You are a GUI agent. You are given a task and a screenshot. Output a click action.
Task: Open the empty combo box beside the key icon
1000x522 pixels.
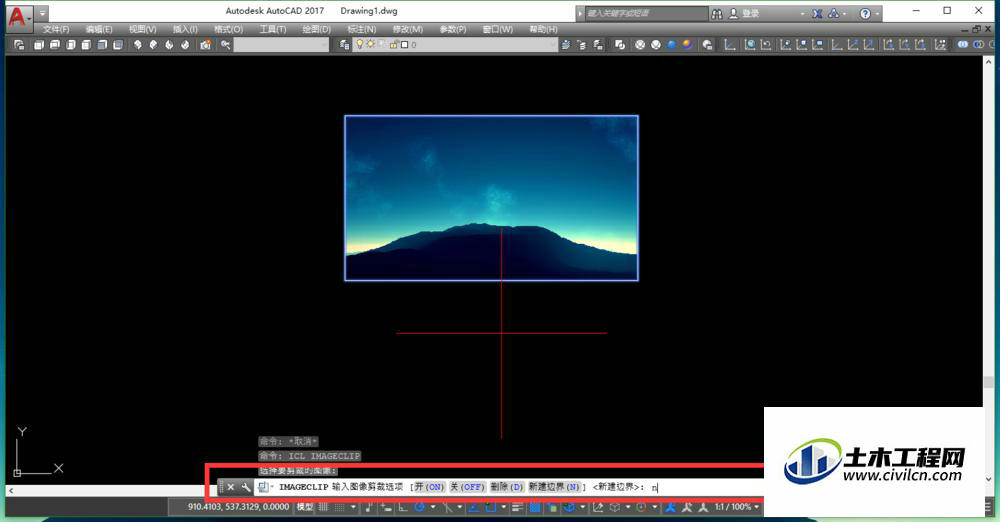pos(281,45)
